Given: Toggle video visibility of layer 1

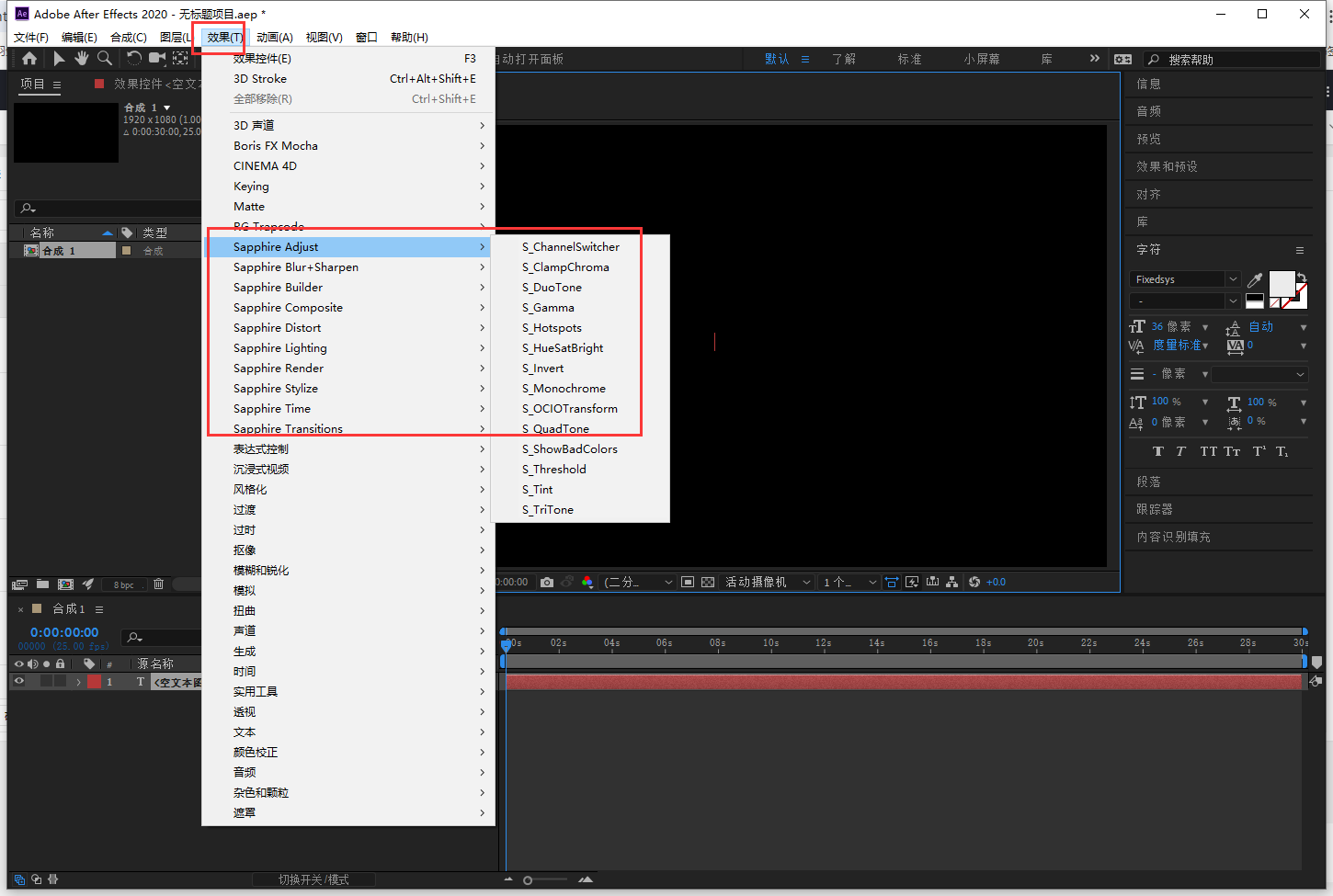Looking at the screenshot, I should [x=18, y=682].
